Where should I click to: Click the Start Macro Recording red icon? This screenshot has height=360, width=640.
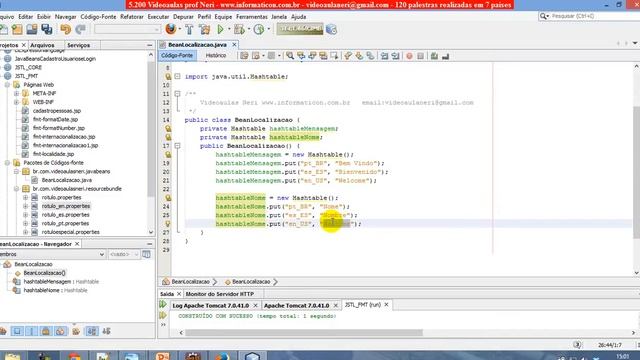click(409, 56)
